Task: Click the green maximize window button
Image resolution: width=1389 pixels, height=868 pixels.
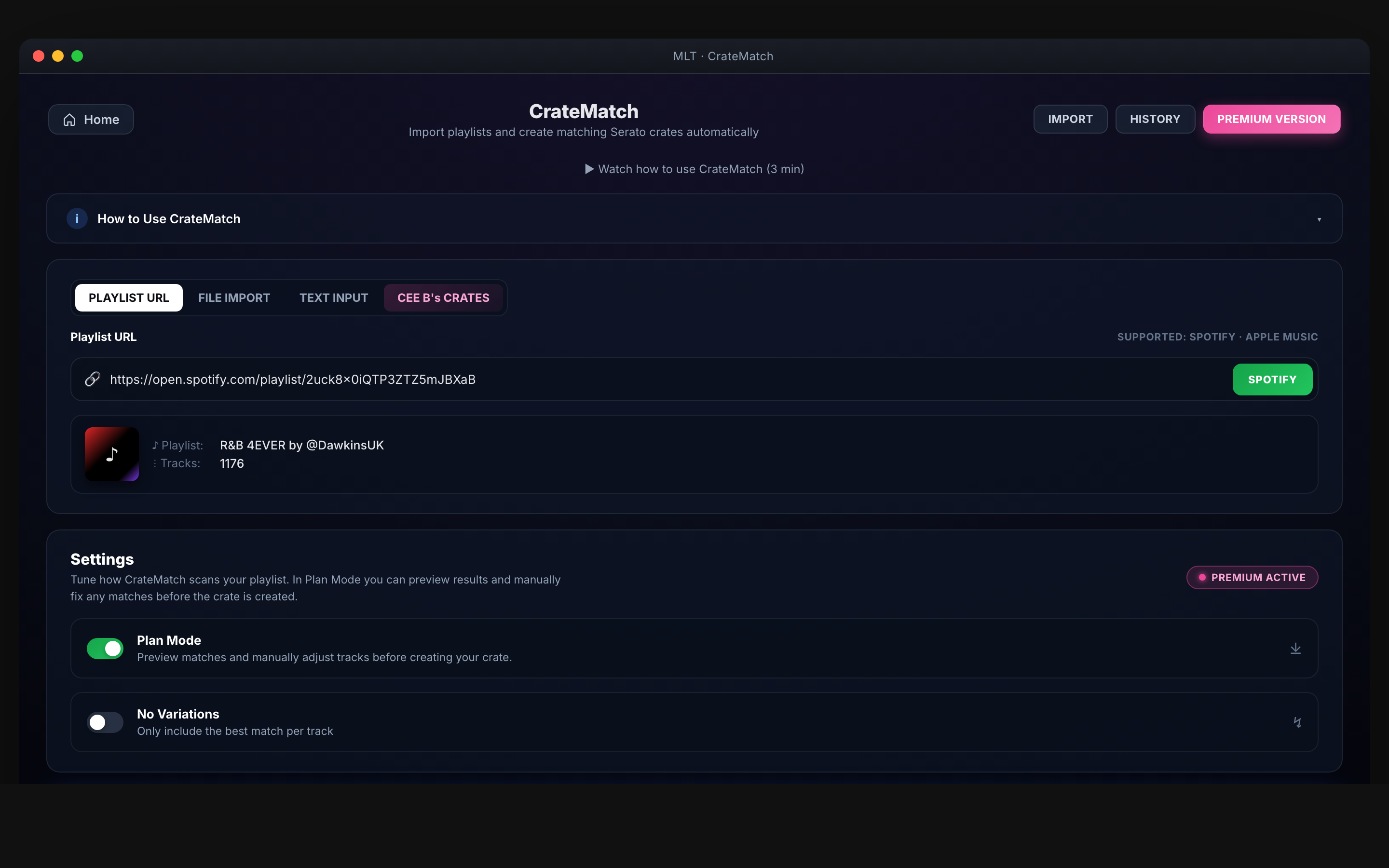Action: (78, 55)
